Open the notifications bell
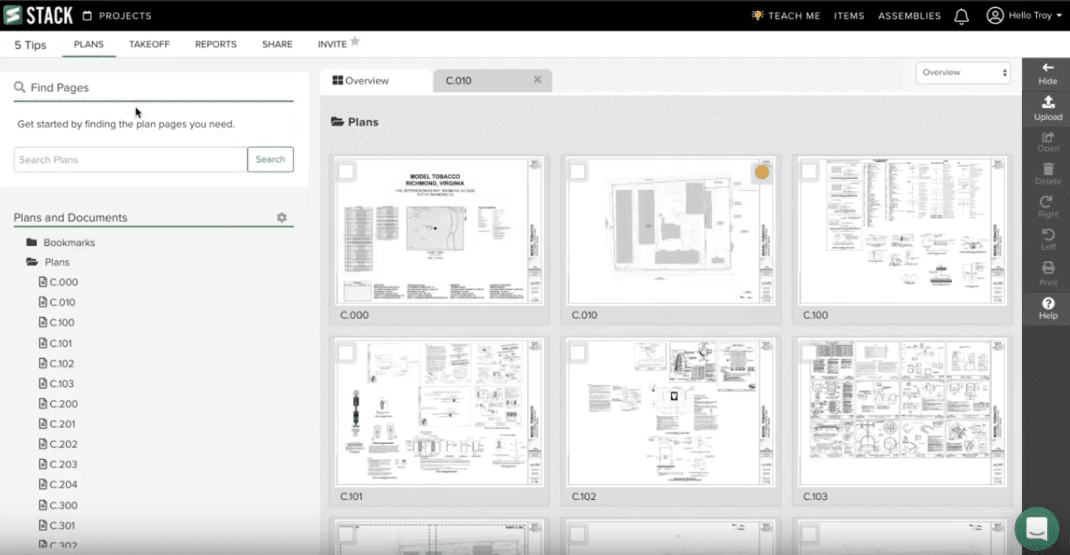This screenshot has height=555, width=1070. [961, 16]
